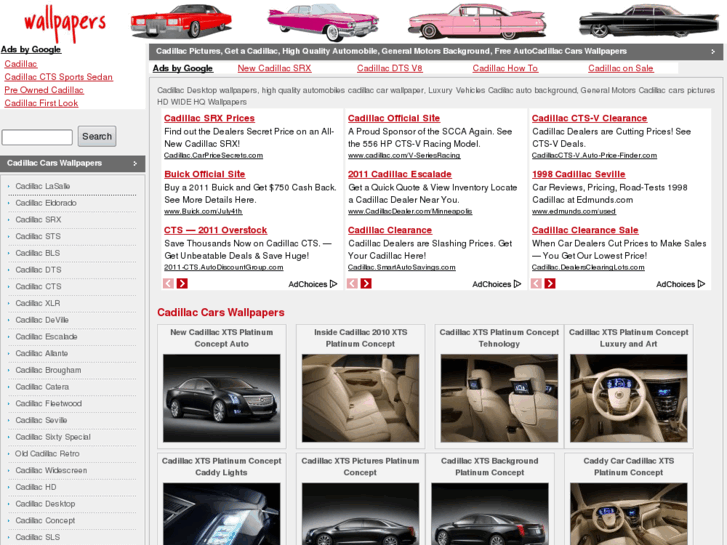Select Cadillac Desktop in sidebar menu
727x545 pixels.
pyautogui.click(x=45, y=504)
